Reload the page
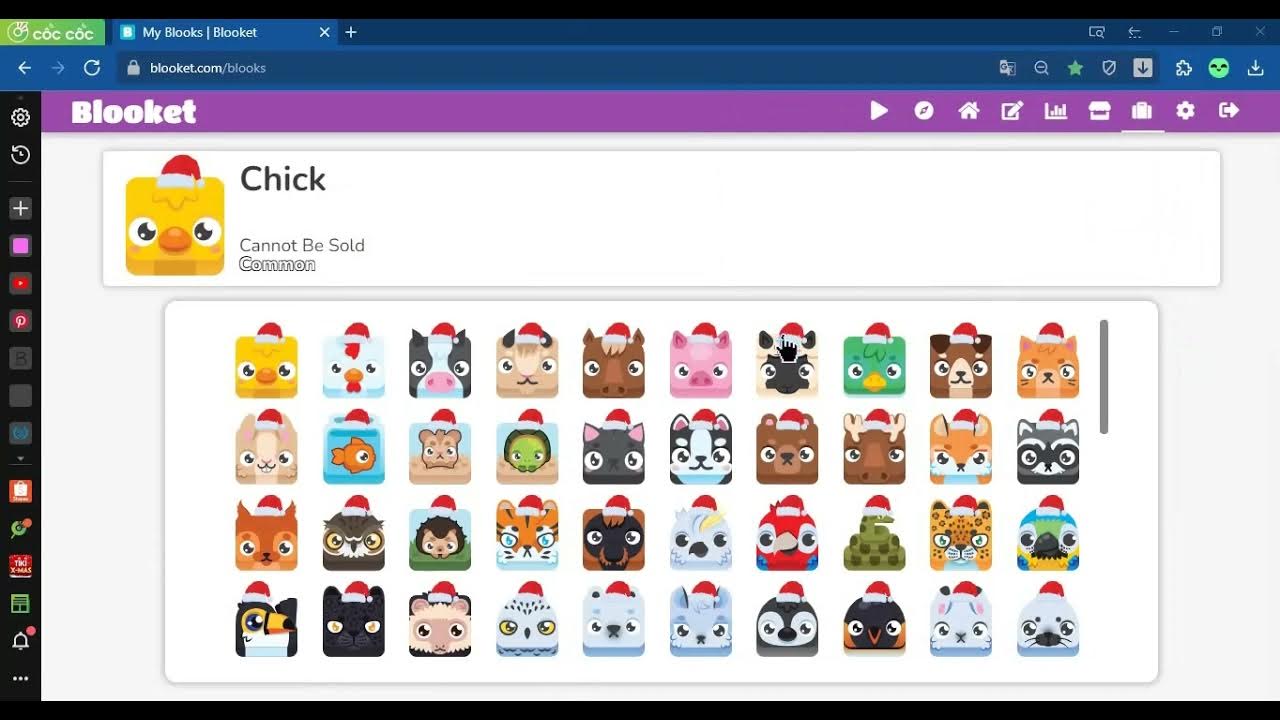Image resolution: width=1280 pixels, height=720 pixels. [92, 68]
